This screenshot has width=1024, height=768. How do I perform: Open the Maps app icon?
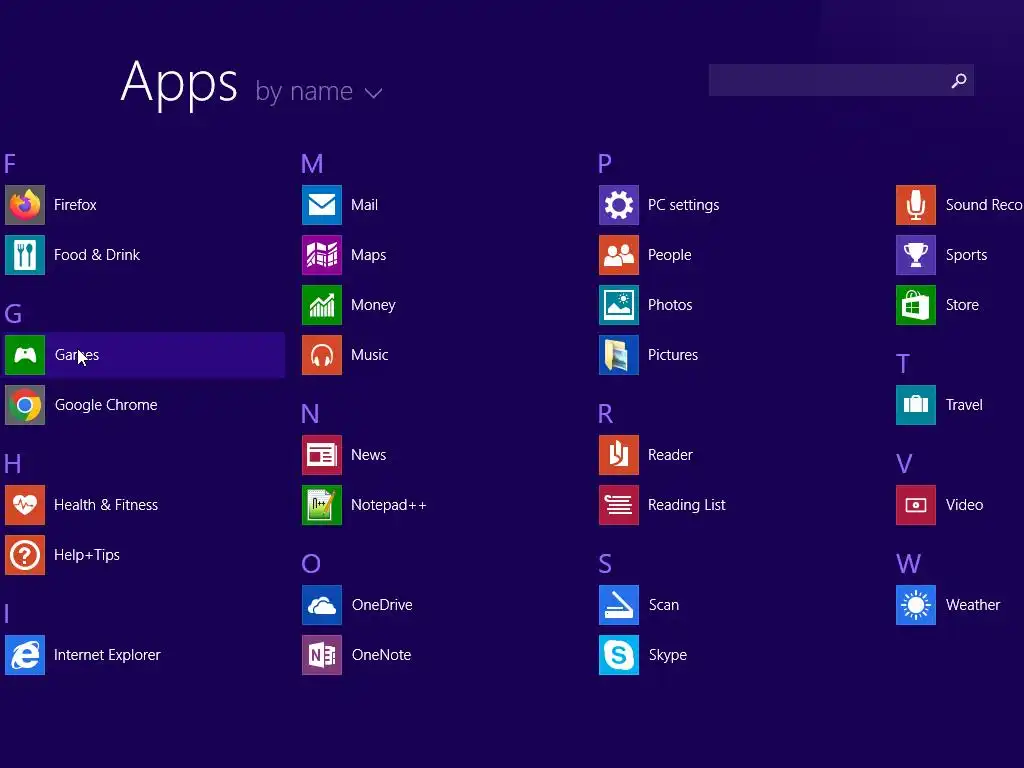[322, 255]
